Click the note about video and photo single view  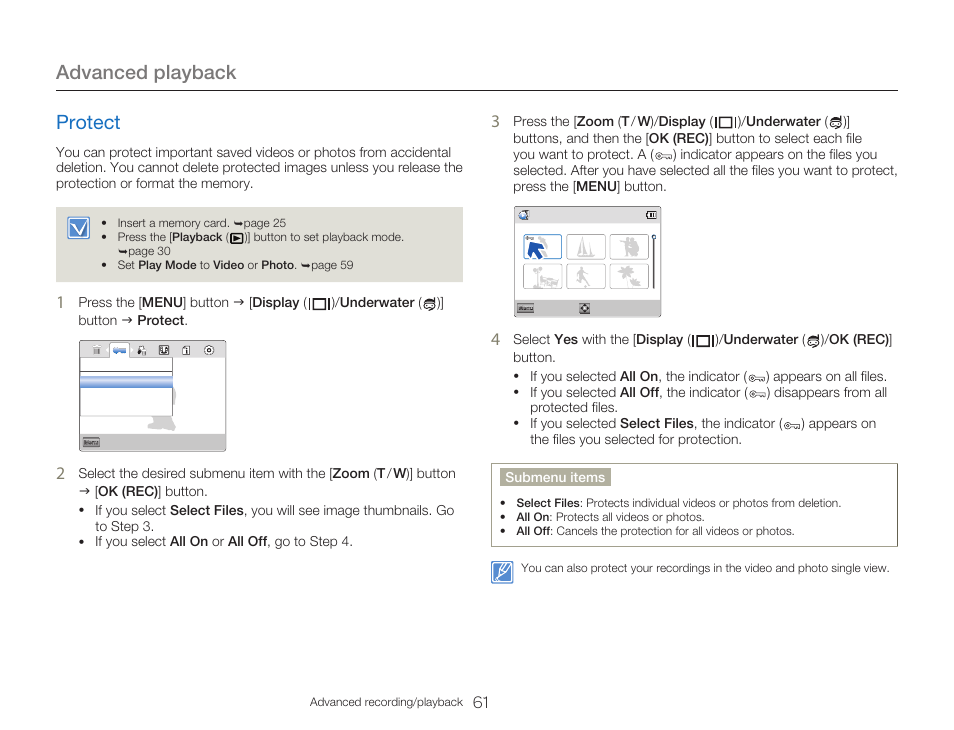click(x=705, y=568)
